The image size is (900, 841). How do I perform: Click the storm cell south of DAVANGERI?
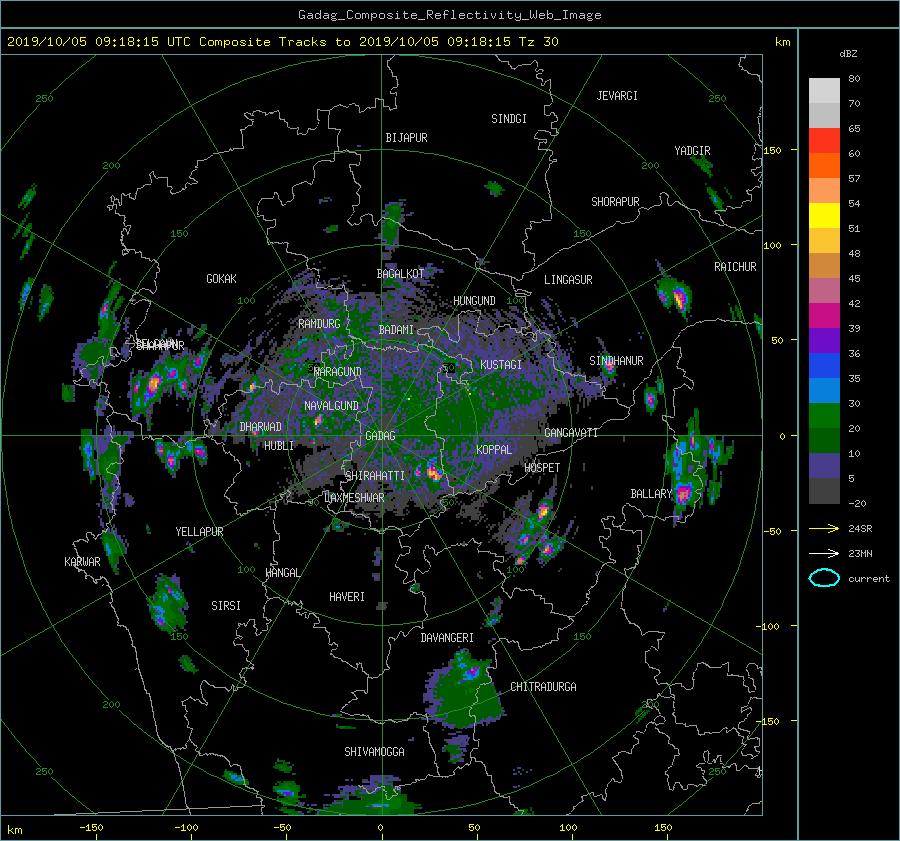pyautogui.click(x=464, y=689)
